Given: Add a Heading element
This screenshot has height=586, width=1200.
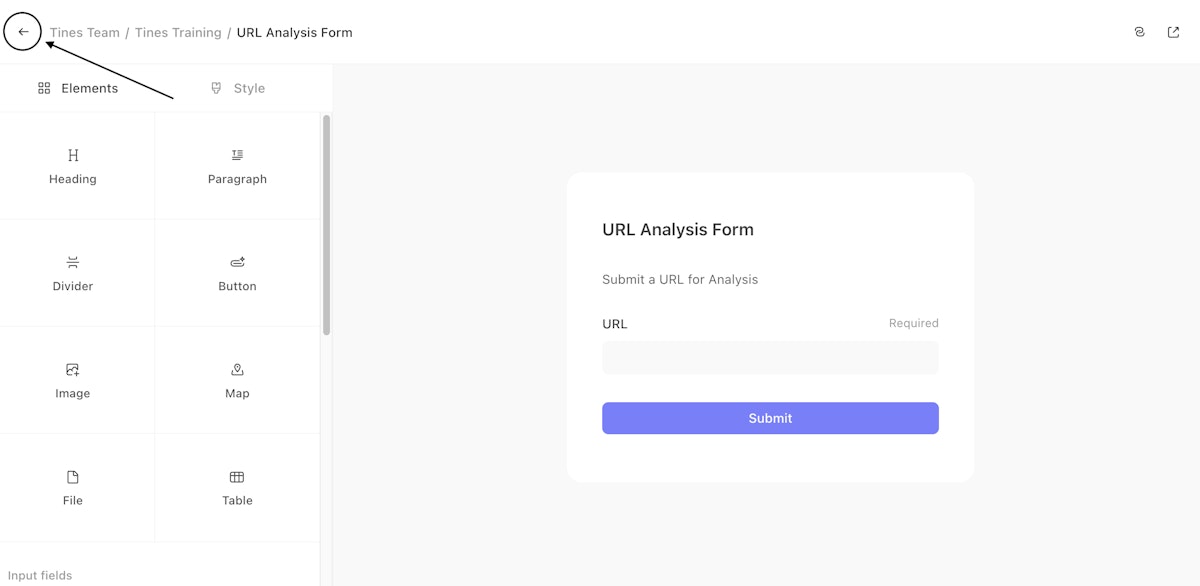Looking at the screenshot, I should click(73, 166).
